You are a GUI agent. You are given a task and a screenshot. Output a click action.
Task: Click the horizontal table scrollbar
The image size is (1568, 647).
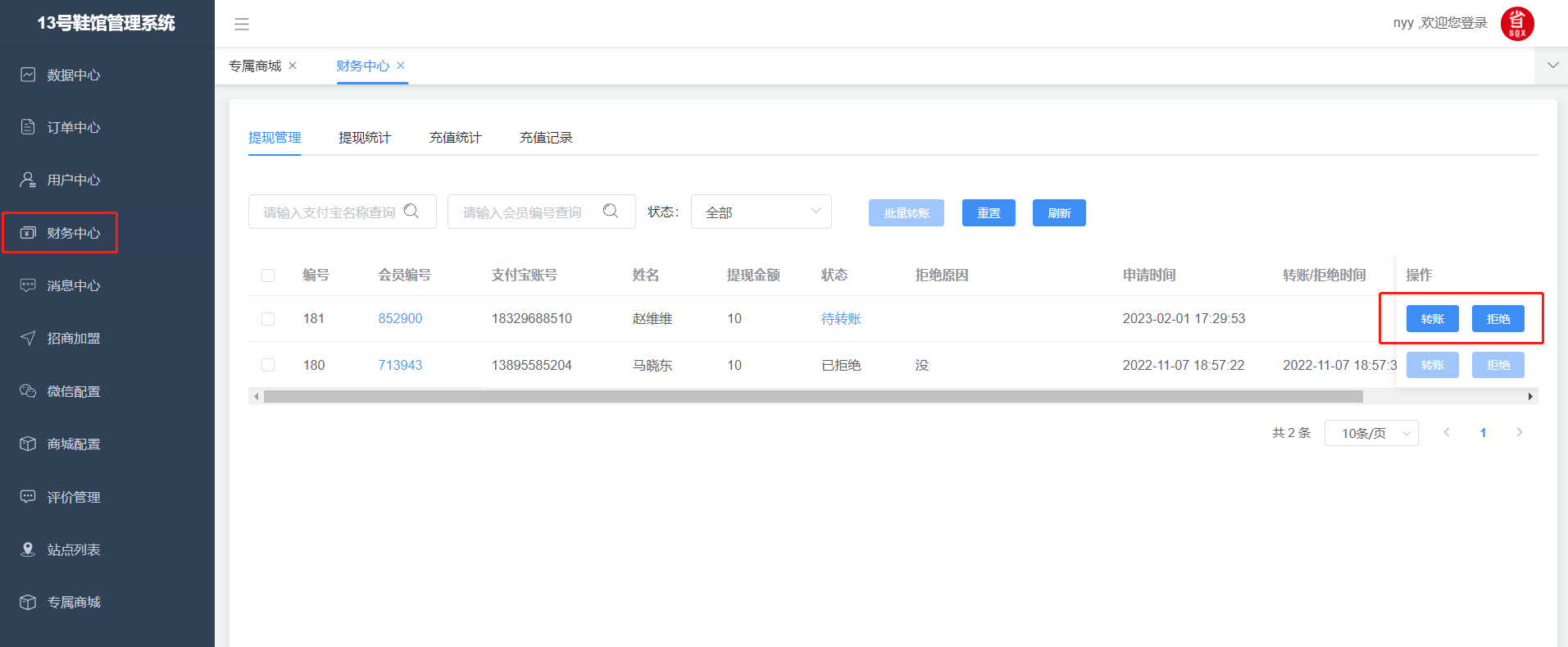[811, 397]
